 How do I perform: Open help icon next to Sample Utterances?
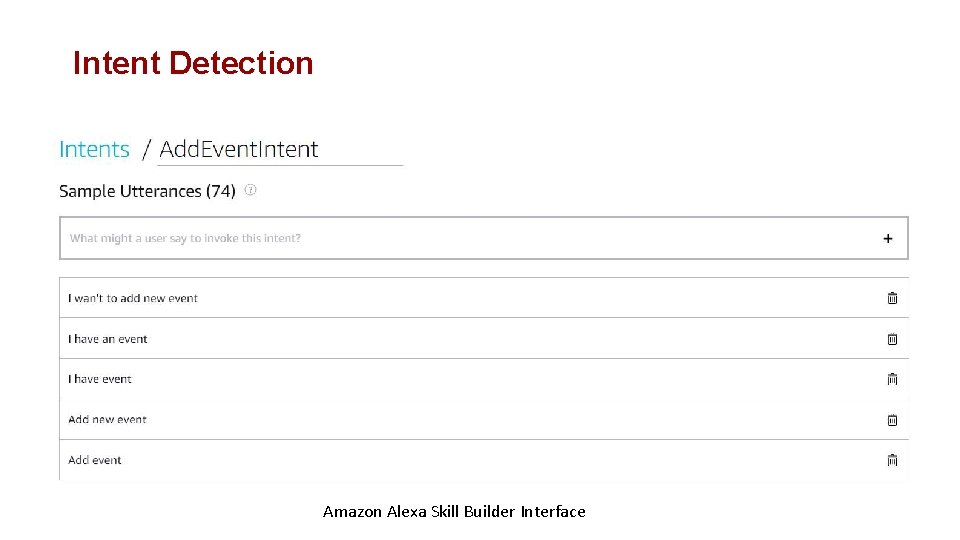point(251,190)
